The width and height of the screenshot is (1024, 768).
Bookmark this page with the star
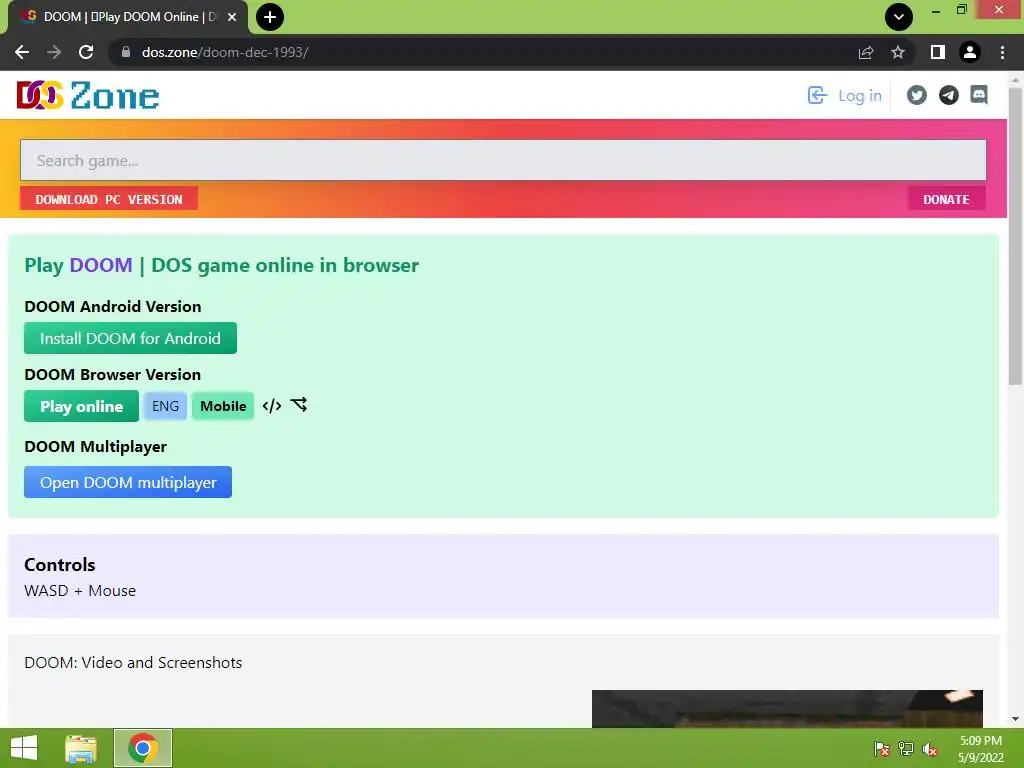coord(898,52)
